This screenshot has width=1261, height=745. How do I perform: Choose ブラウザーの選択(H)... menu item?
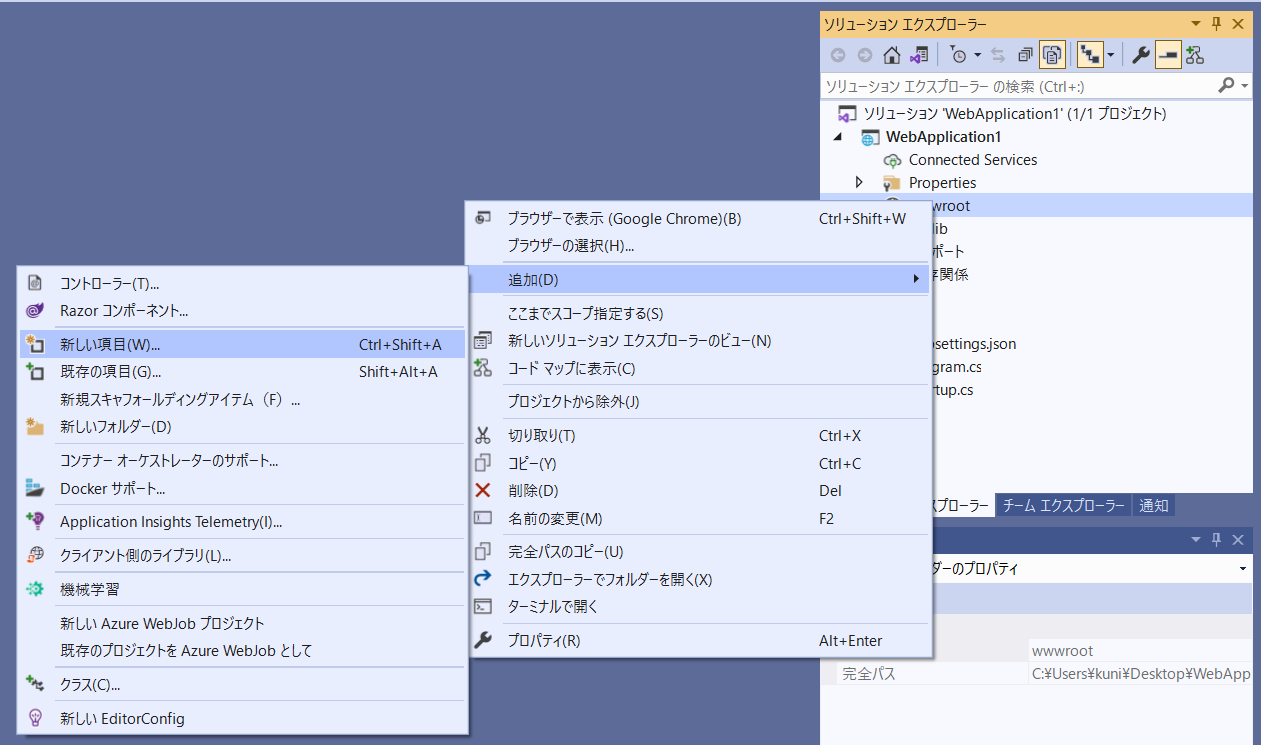pos(698,245)
